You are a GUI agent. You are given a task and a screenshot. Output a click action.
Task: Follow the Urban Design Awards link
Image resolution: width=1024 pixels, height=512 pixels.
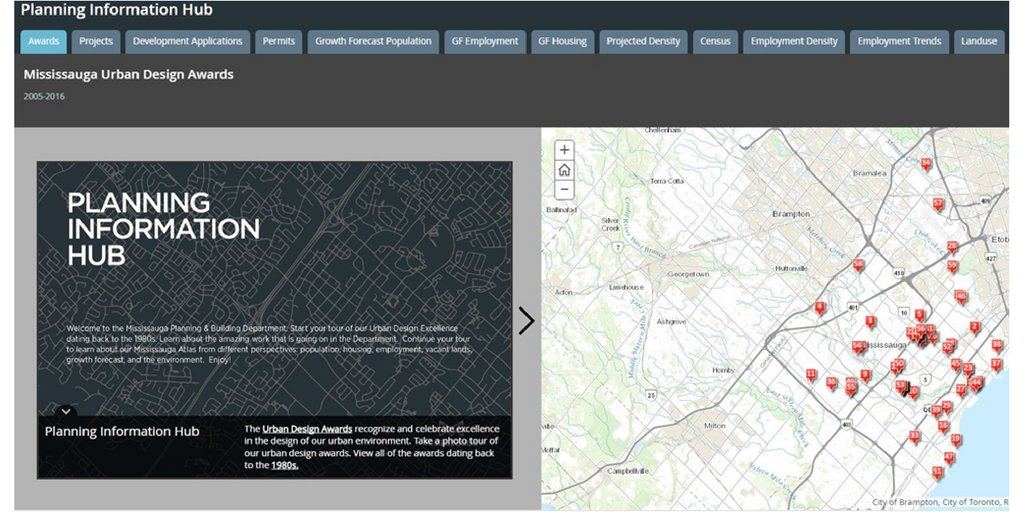click(308, 429)
